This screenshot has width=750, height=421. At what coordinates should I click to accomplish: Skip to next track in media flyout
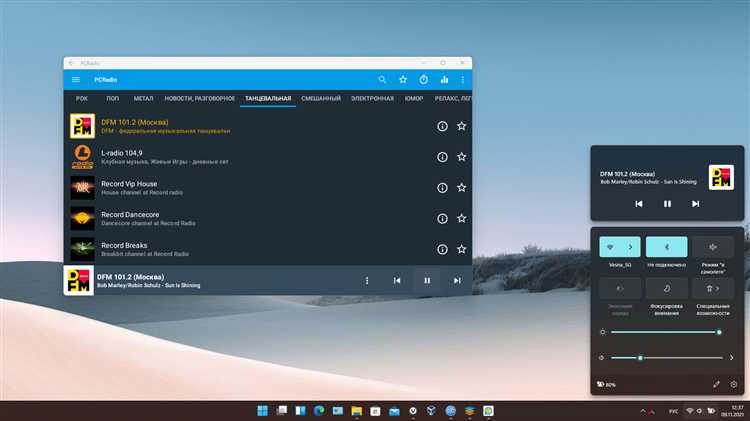coord(695,204)
